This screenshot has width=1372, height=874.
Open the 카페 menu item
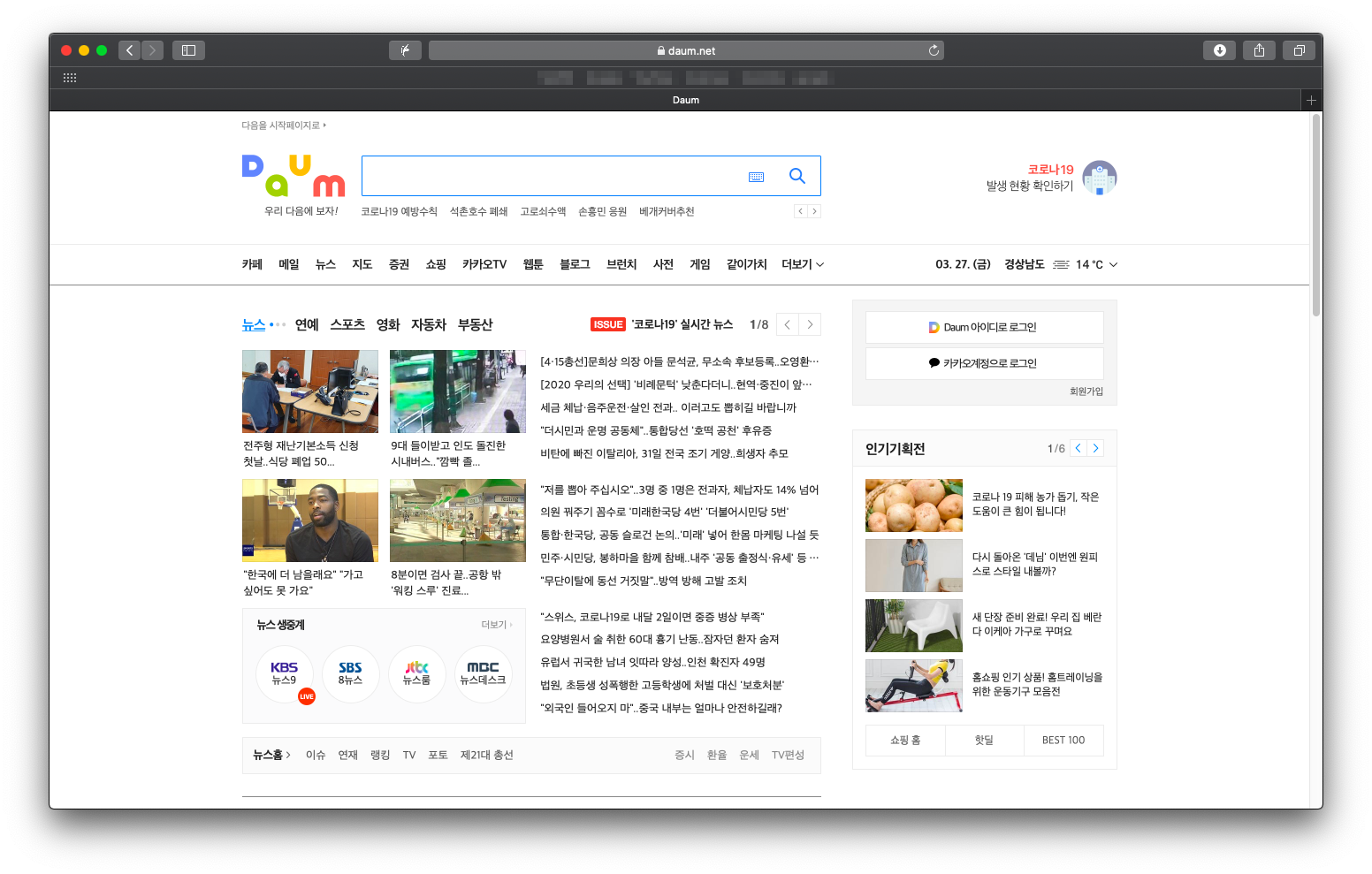pos(252,264)
